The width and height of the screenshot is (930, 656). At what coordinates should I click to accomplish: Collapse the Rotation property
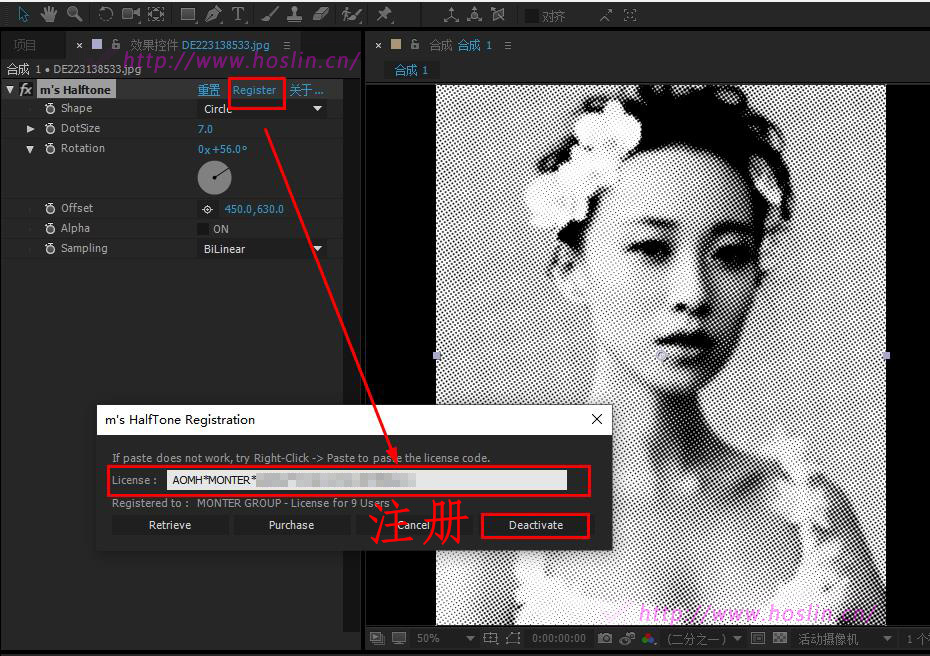[30, 149]
